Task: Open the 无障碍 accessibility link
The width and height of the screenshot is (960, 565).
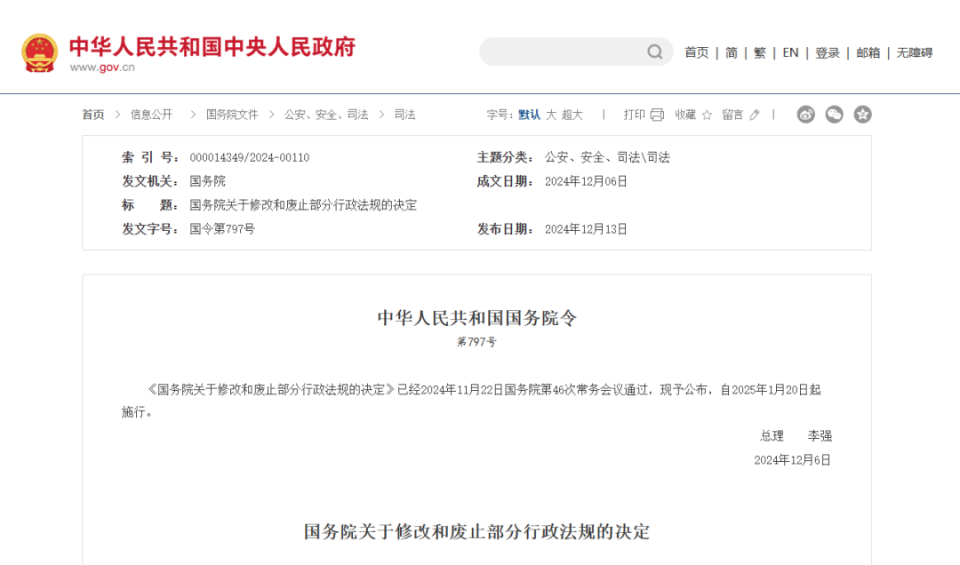Action: point(915,53)
